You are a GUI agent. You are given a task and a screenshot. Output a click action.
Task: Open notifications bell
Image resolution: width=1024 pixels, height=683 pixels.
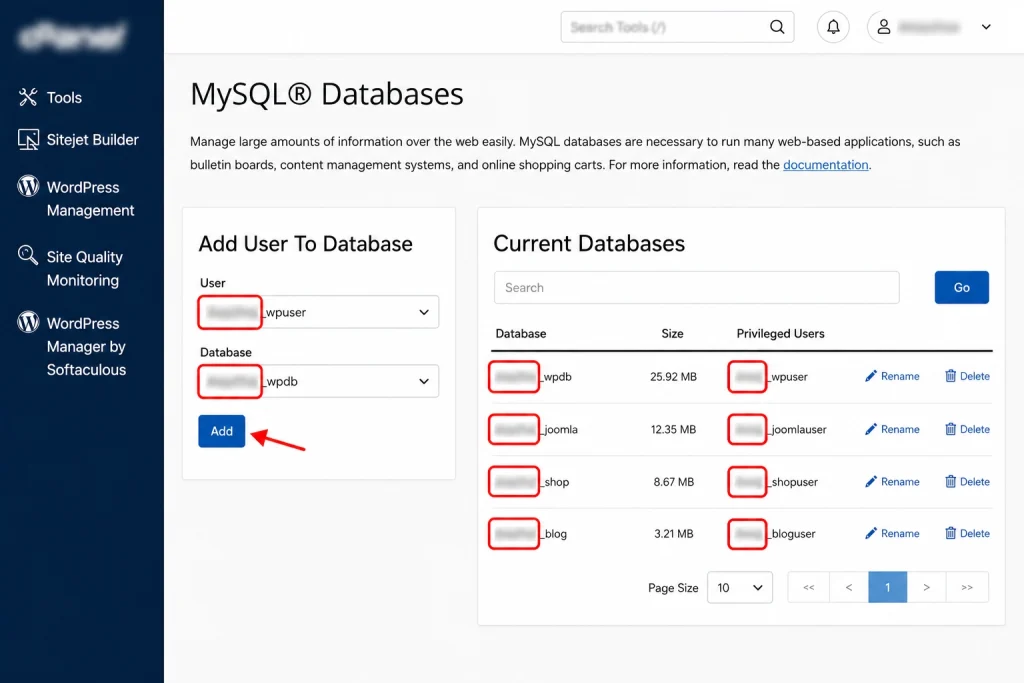(x=833, y=27)
